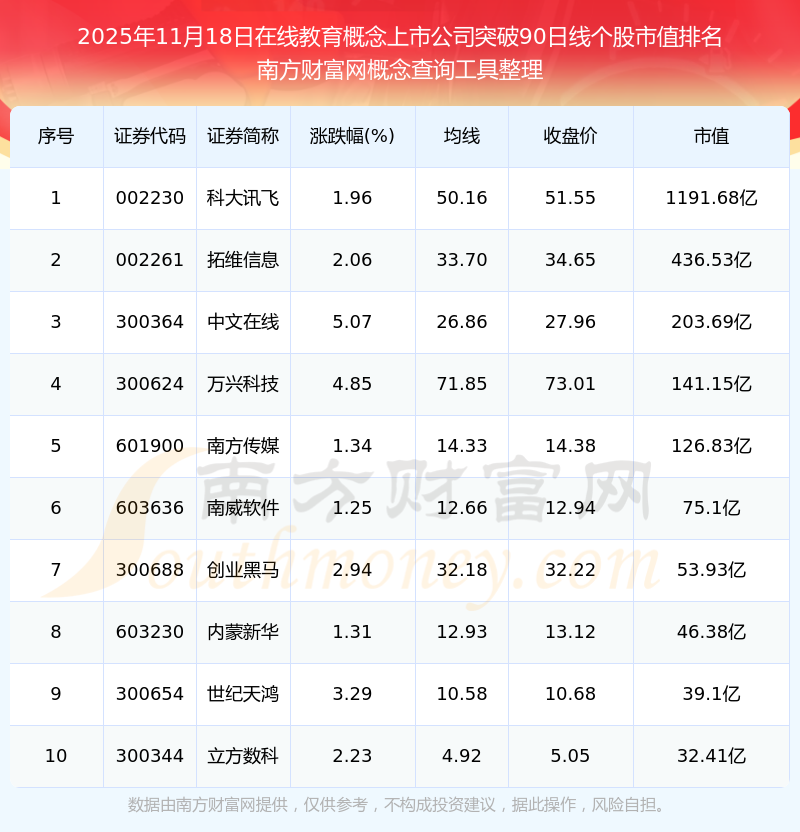Click market value 53.93亿
The width and height of the screenshot is (800, 832).
[x=711, y=570]
